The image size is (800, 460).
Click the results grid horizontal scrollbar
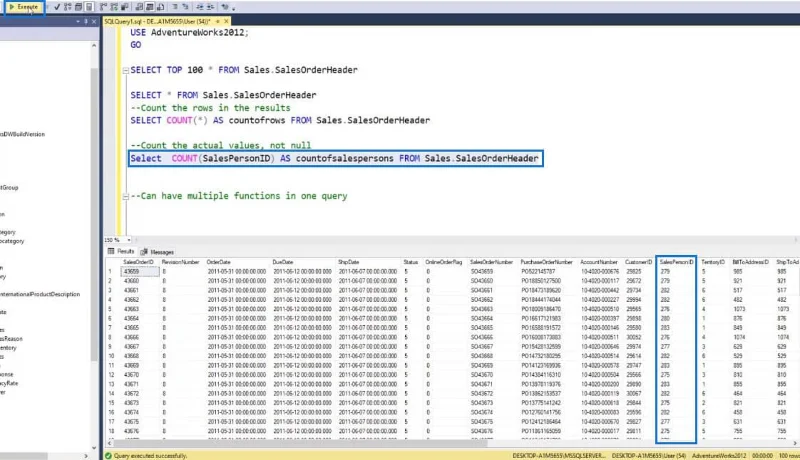(301, 444)
